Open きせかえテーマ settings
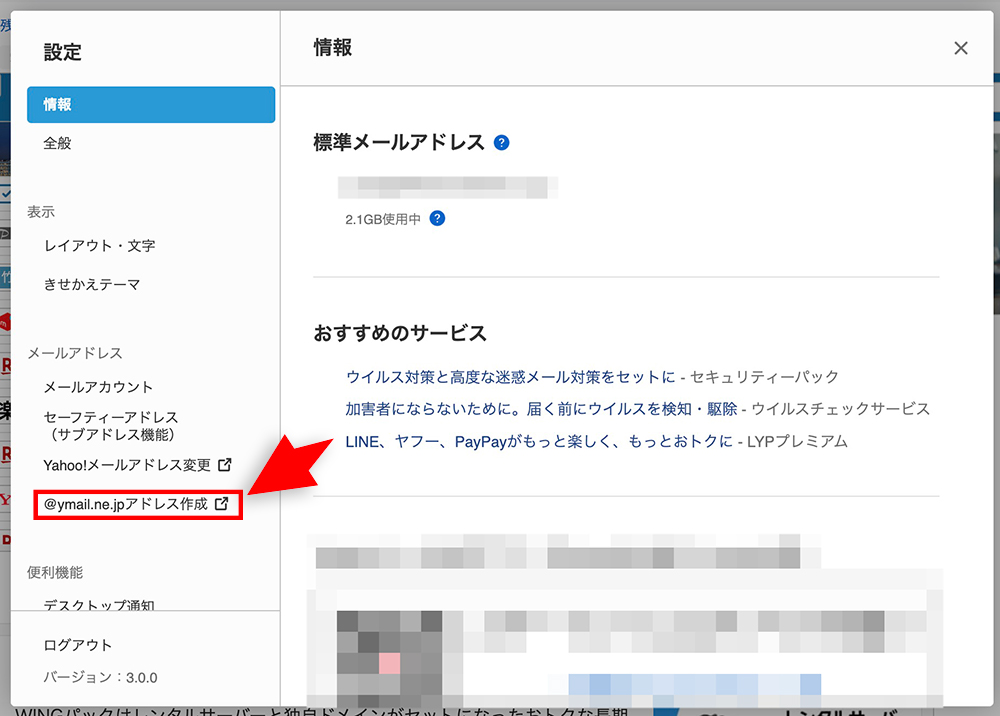 pyautogui.click(x=92, y=284)
